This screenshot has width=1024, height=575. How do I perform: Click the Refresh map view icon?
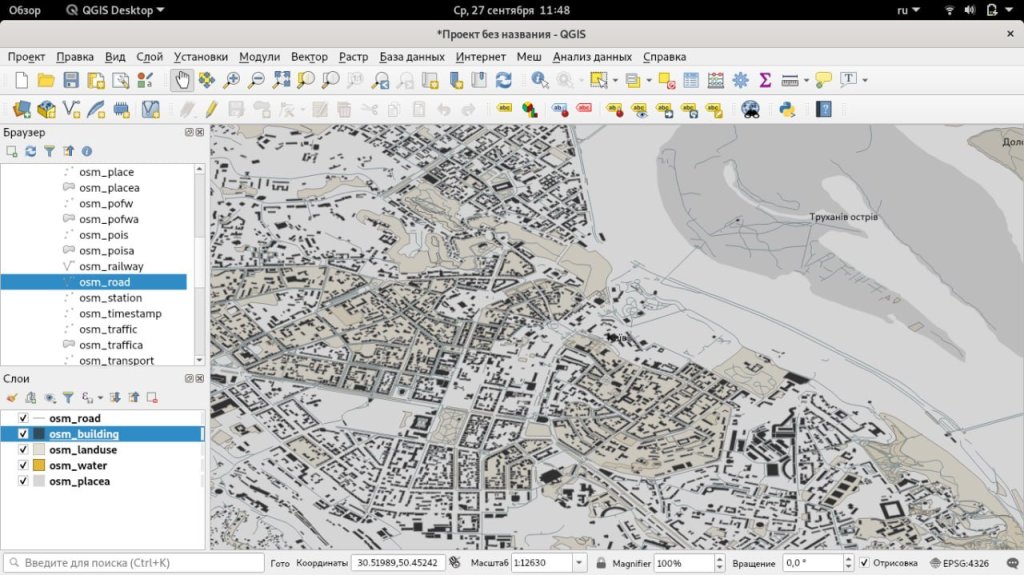click(x=504, y=80)
